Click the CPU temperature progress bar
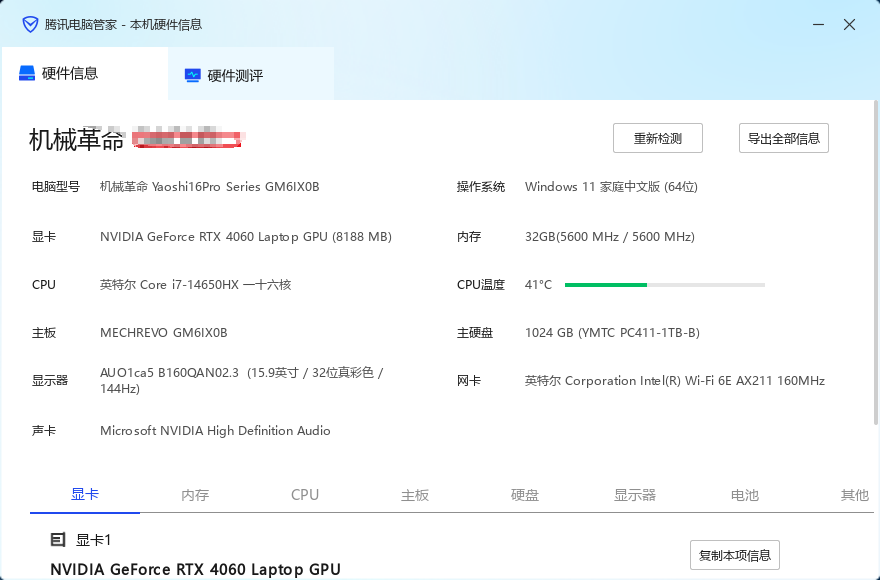880x580 pixels. coord(664,285)
